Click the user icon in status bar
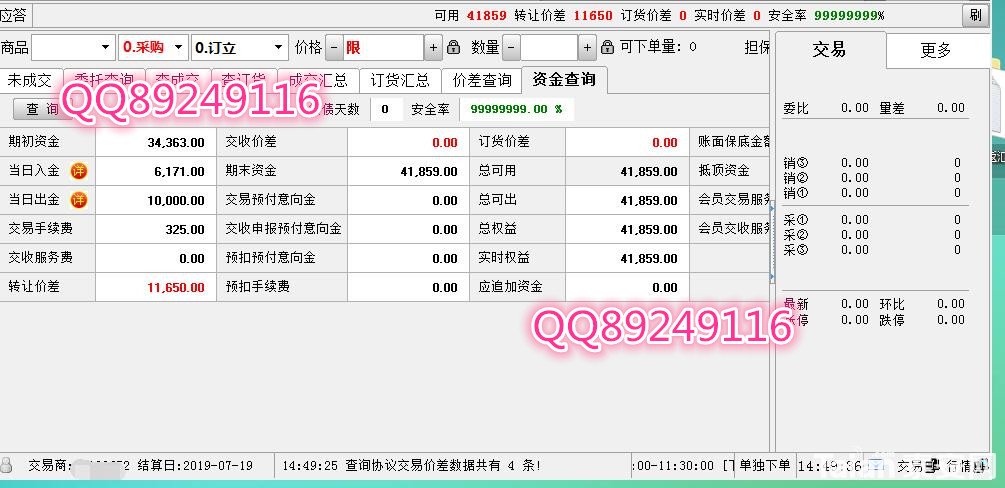The width and height of the screenshot is (1005, 488). coord(6,465)
